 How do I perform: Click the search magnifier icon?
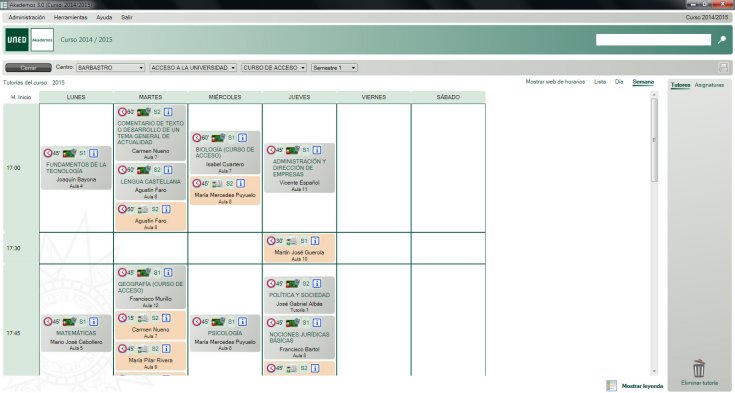[722, 40]
